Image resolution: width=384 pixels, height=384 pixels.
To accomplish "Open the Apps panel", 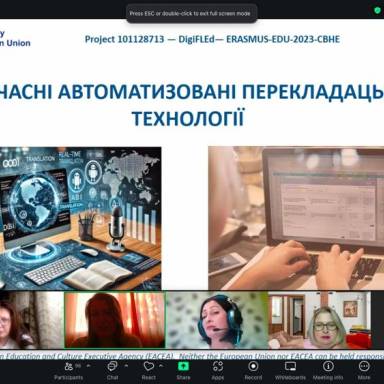I will (218, 371).
